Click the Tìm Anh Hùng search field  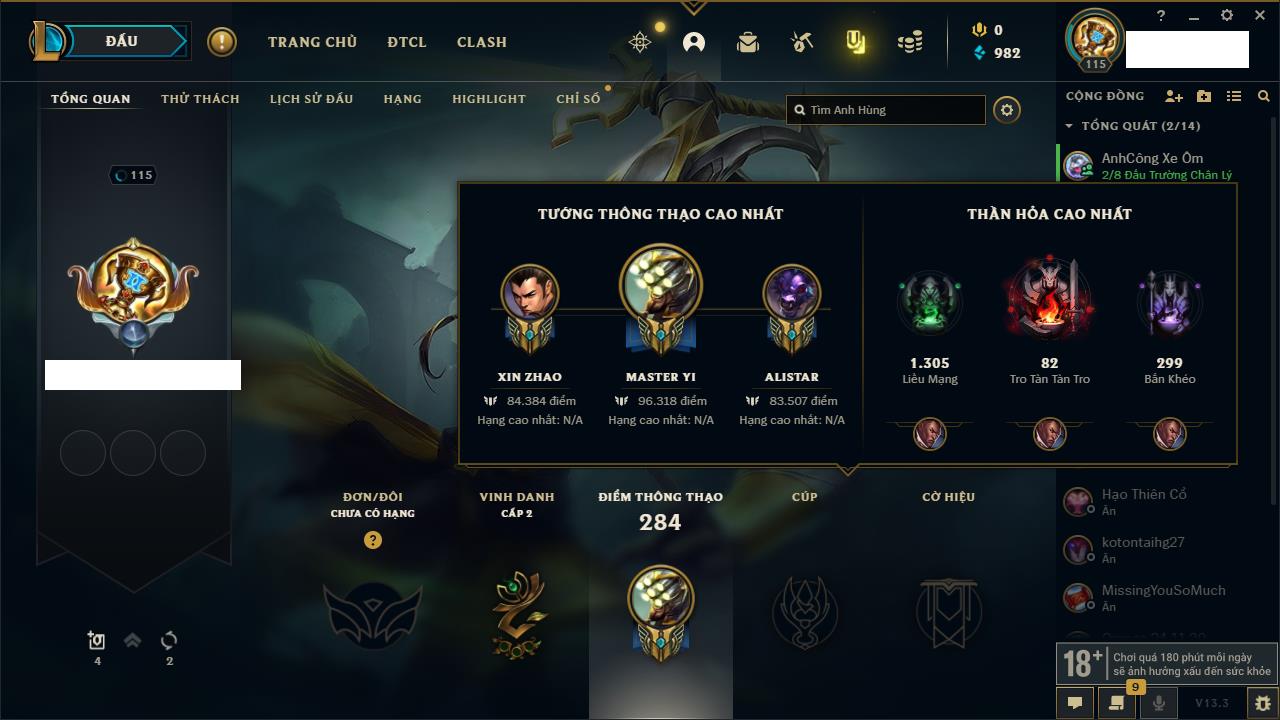click(x=886, y=110)
